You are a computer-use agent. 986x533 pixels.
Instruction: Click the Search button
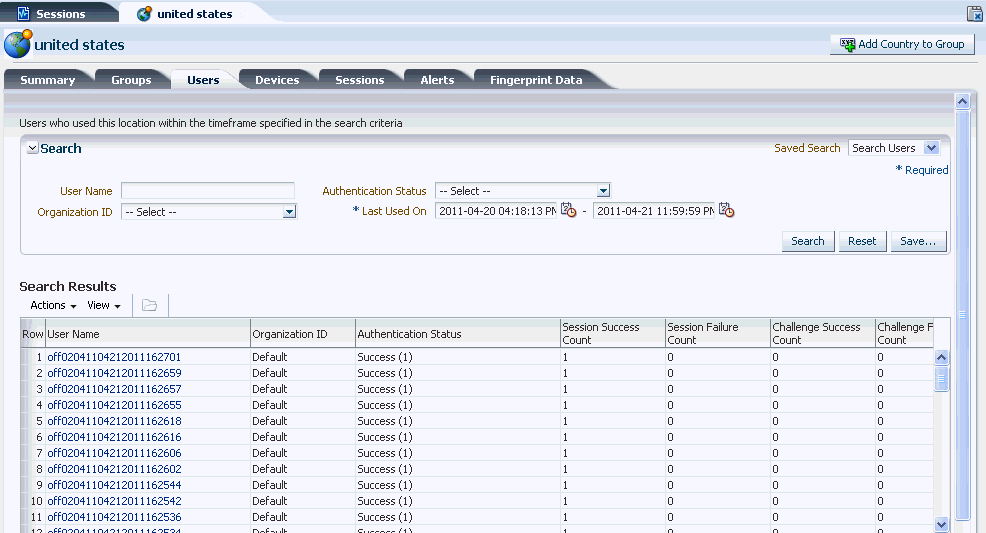807,241
